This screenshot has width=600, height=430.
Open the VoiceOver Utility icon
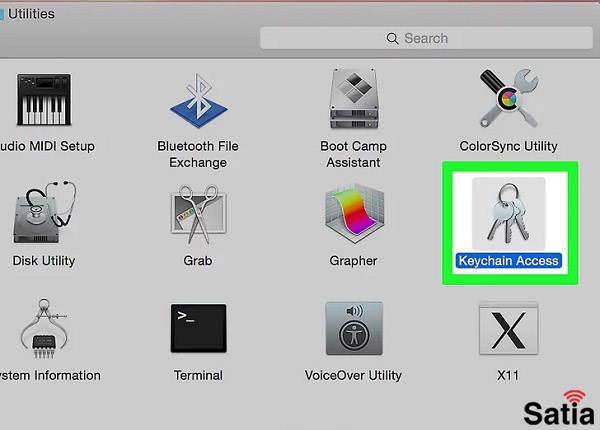coord(354,328)
